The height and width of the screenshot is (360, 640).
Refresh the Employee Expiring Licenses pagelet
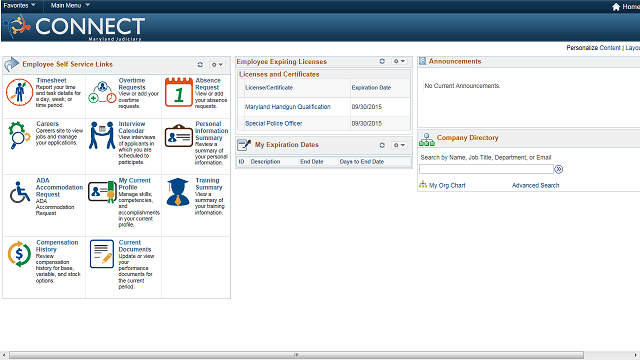pos(382,61)
